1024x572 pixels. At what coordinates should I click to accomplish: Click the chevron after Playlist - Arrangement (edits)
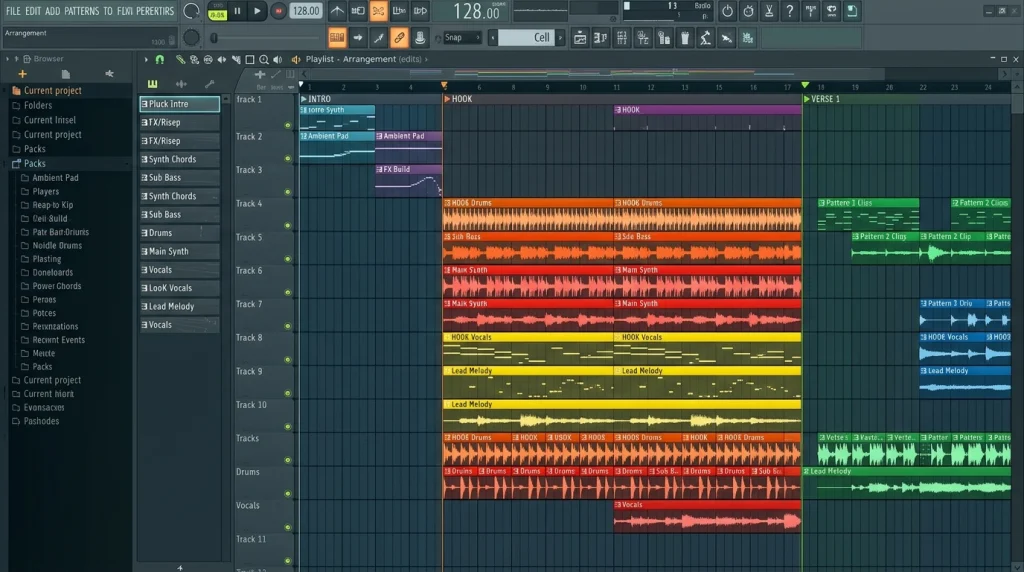pyautogui.click(x=426, y=59)
